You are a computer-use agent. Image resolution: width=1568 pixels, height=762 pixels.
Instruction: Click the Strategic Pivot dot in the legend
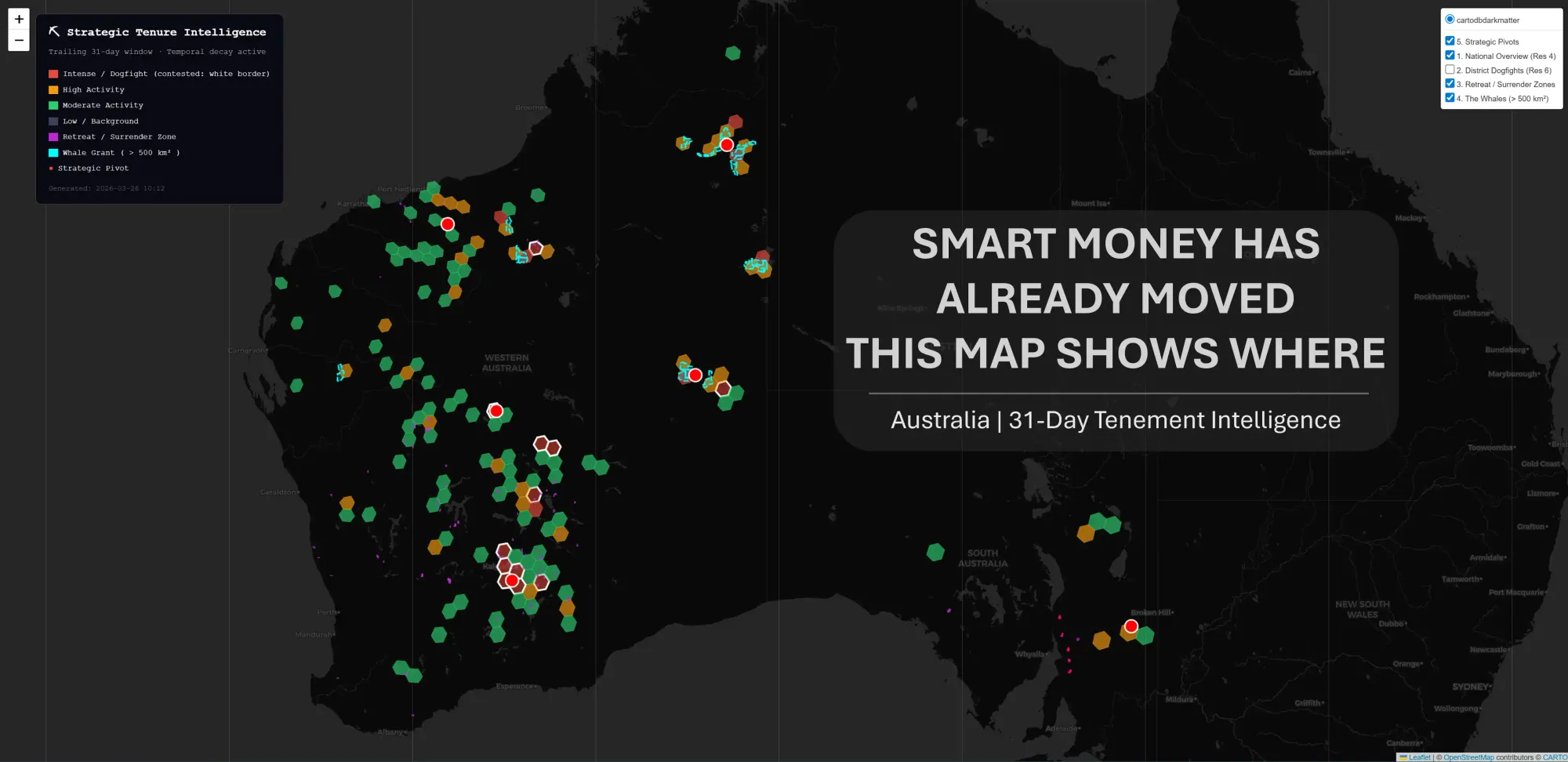click(52, 168)
